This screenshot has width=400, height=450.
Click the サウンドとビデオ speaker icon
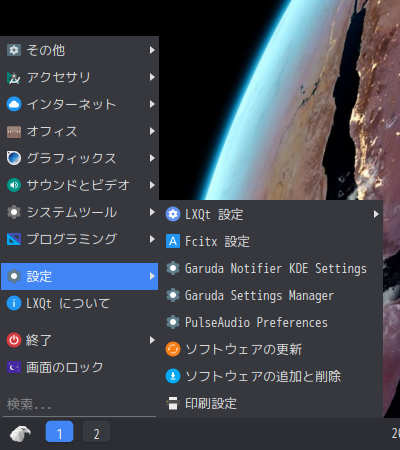[14, 185]
